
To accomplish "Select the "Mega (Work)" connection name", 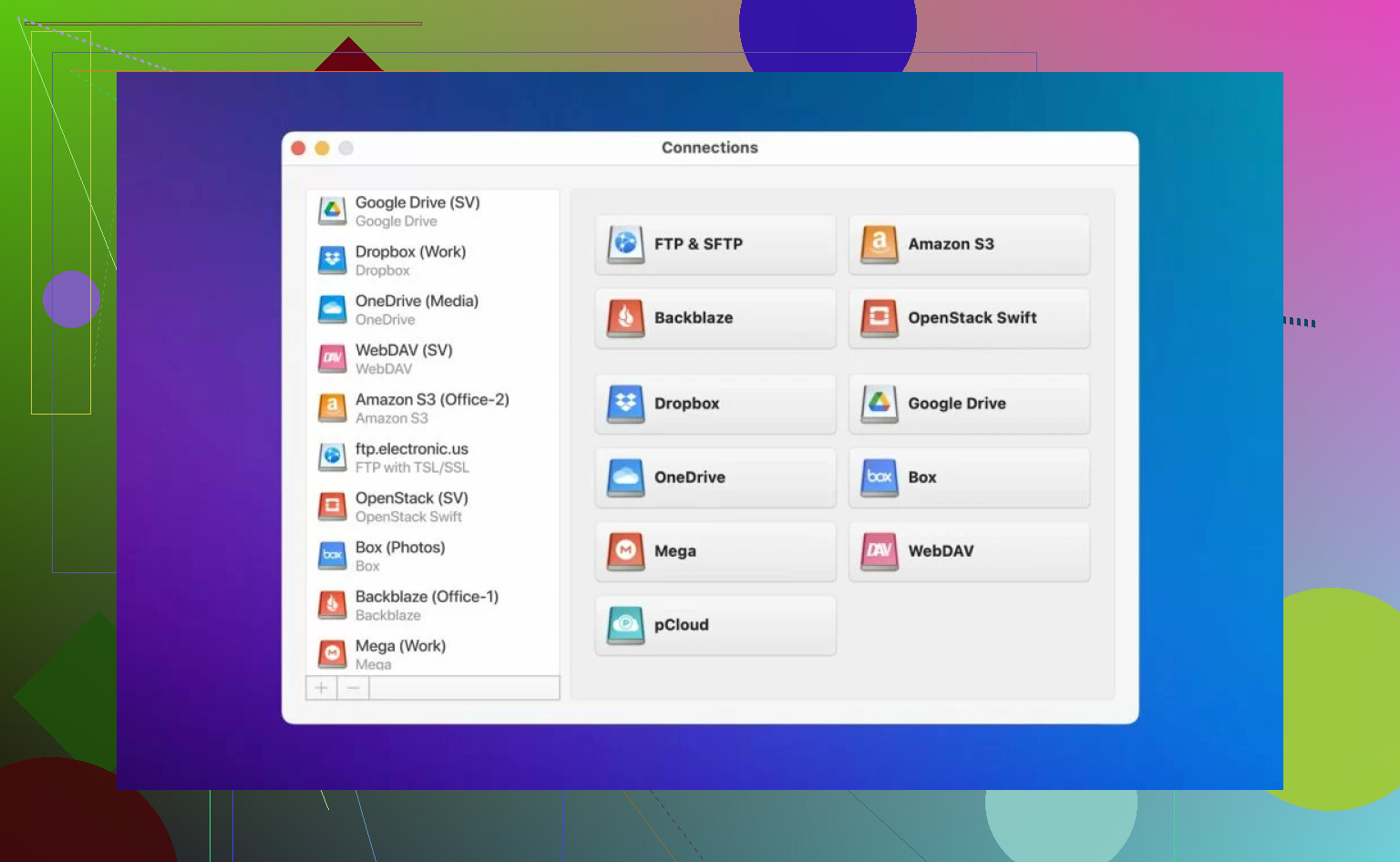I will tap(400, 645).
